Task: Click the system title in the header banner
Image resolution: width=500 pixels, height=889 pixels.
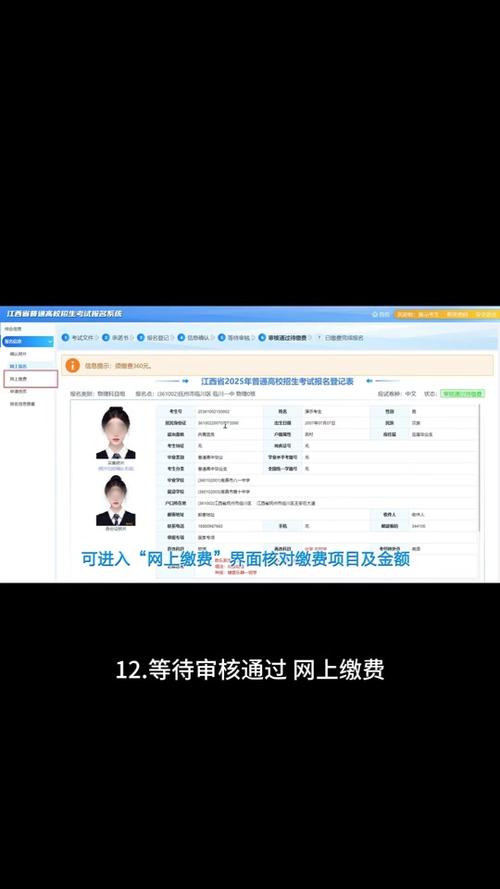Action: click(x=64, y=314)
